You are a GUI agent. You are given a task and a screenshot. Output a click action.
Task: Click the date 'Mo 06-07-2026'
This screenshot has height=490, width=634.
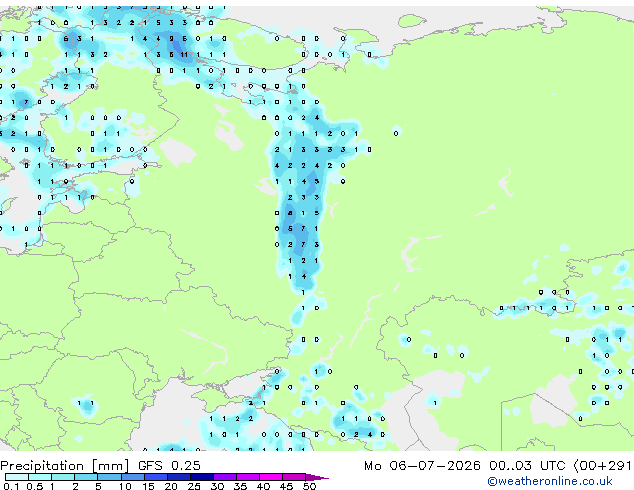point(422,466)
